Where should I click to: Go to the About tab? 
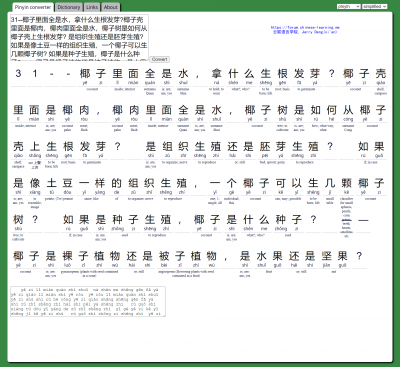(110, 7)
